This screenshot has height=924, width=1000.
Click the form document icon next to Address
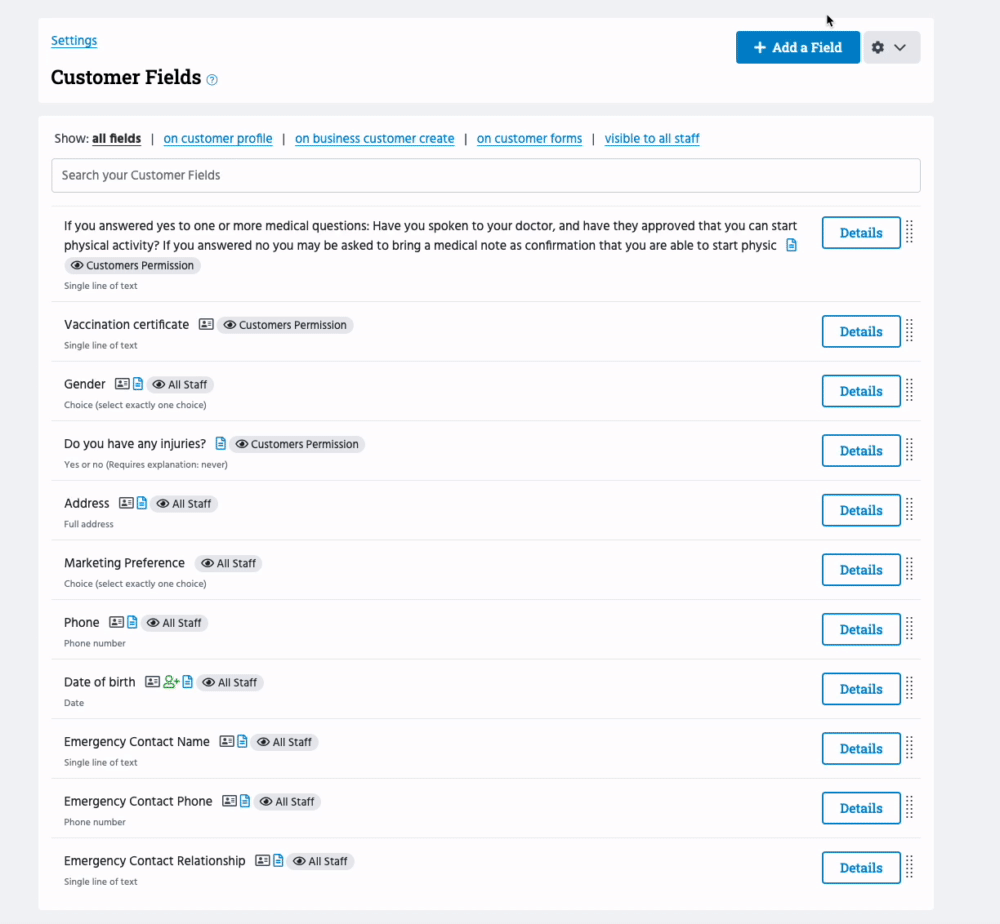[142, 503]
